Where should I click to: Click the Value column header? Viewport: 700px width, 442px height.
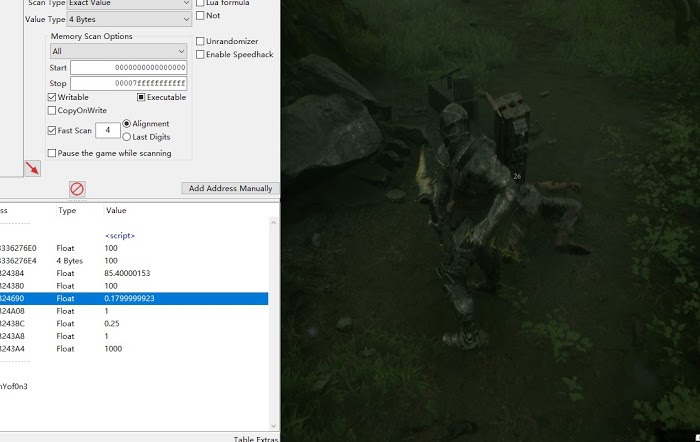[116, 210]
